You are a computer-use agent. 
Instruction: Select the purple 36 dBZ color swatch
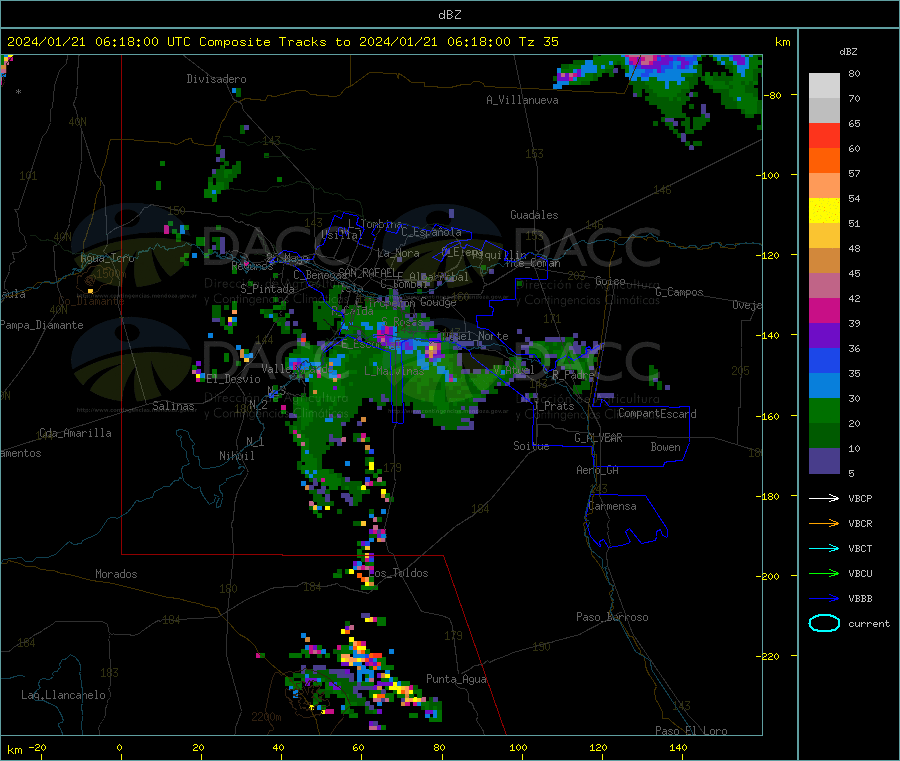824,336
